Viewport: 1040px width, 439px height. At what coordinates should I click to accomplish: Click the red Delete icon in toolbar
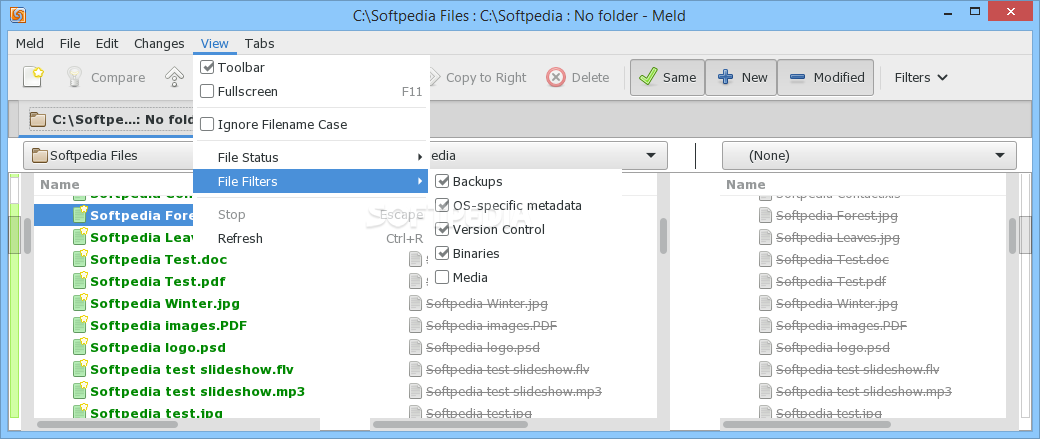(x=556, y=78)
